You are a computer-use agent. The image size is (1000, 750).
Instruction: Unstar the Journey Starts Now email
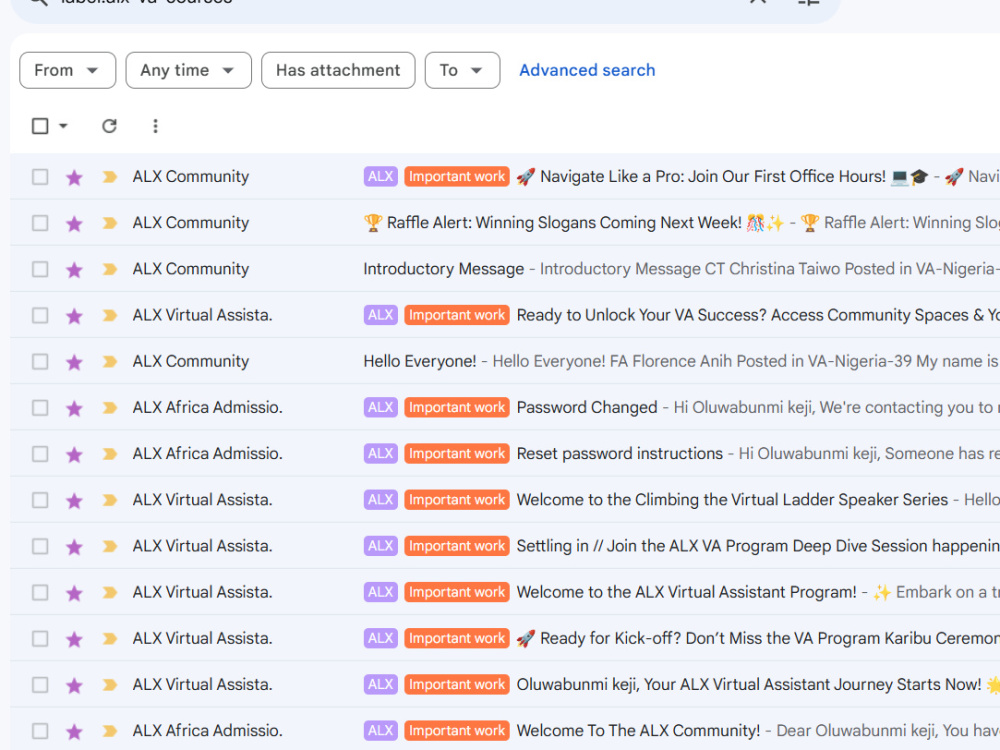74,685
